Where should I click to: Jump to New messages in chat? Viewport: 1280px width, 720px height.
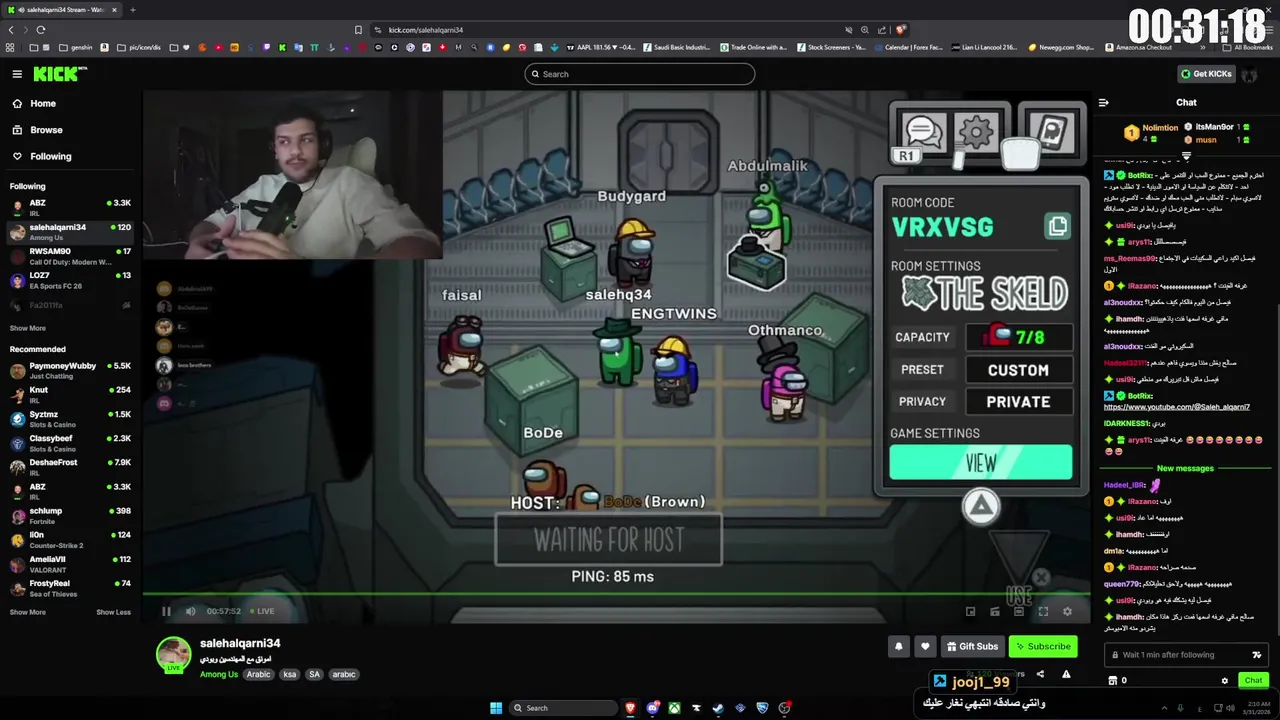1185,468
